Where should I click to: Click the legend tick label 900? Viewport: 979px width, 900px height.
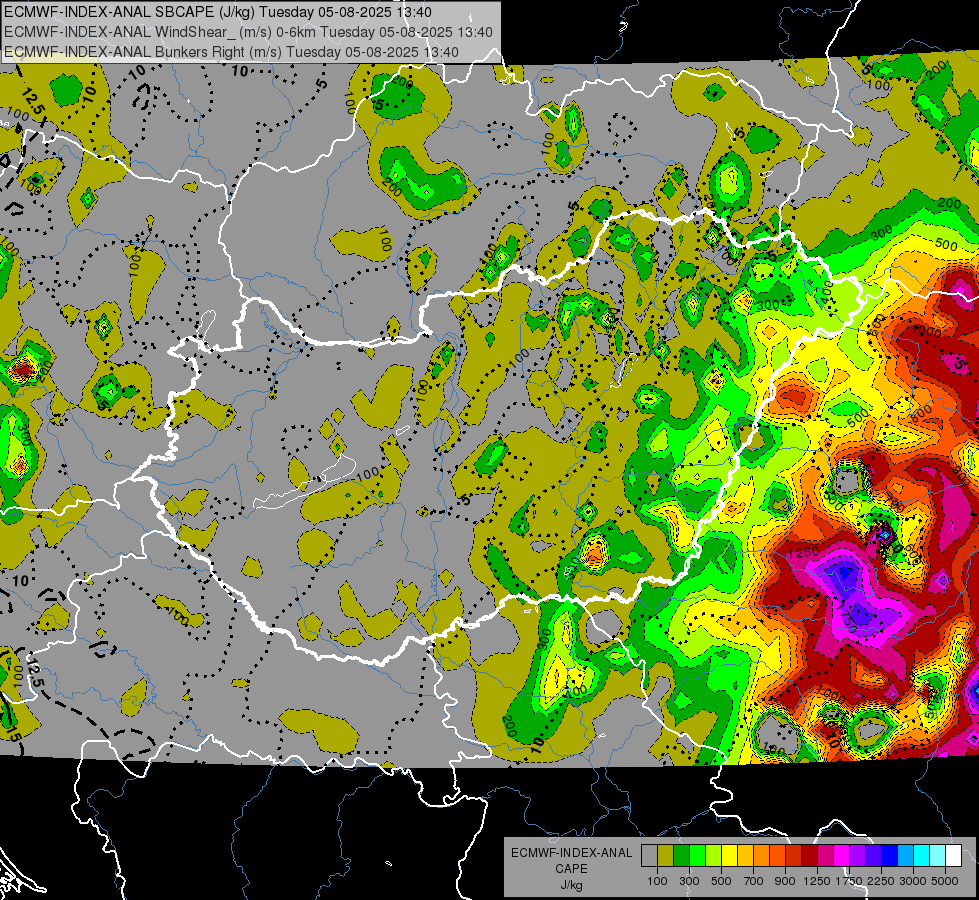[x=785, y=881]
